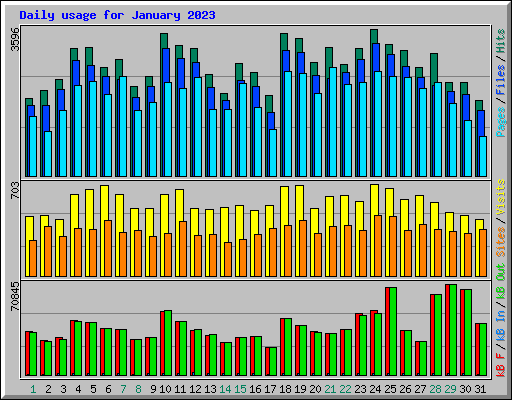The width and height of the screenshot is (512, 400).
Task: Click day label 1 on the x-axis
Action: click(33, 389)
